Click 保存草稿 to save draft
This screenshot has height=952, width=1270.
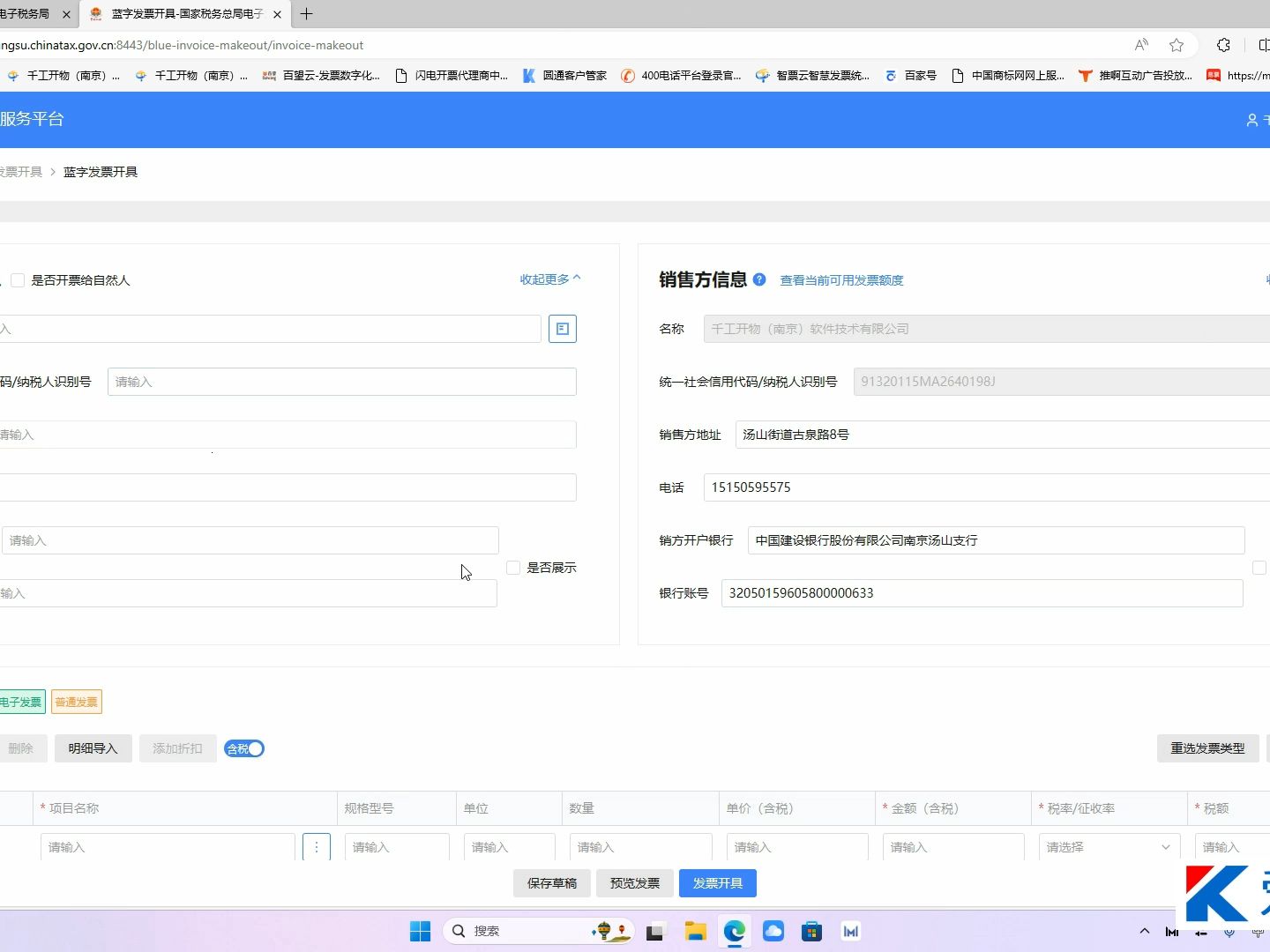552,883
